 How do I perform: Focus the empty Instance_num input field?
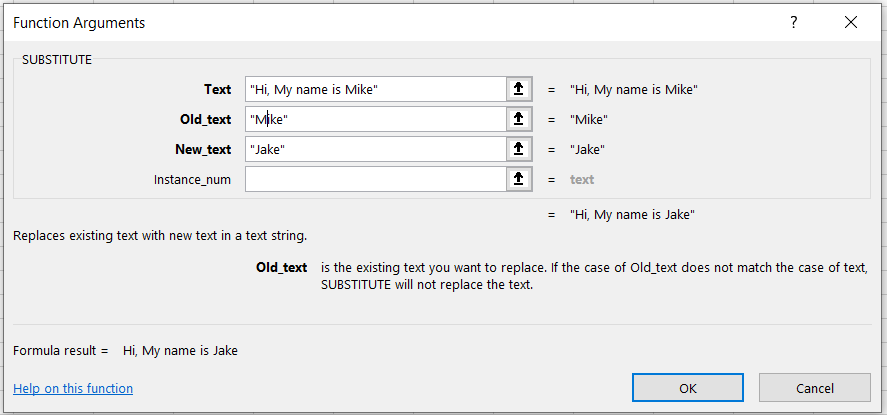[375, 179]
